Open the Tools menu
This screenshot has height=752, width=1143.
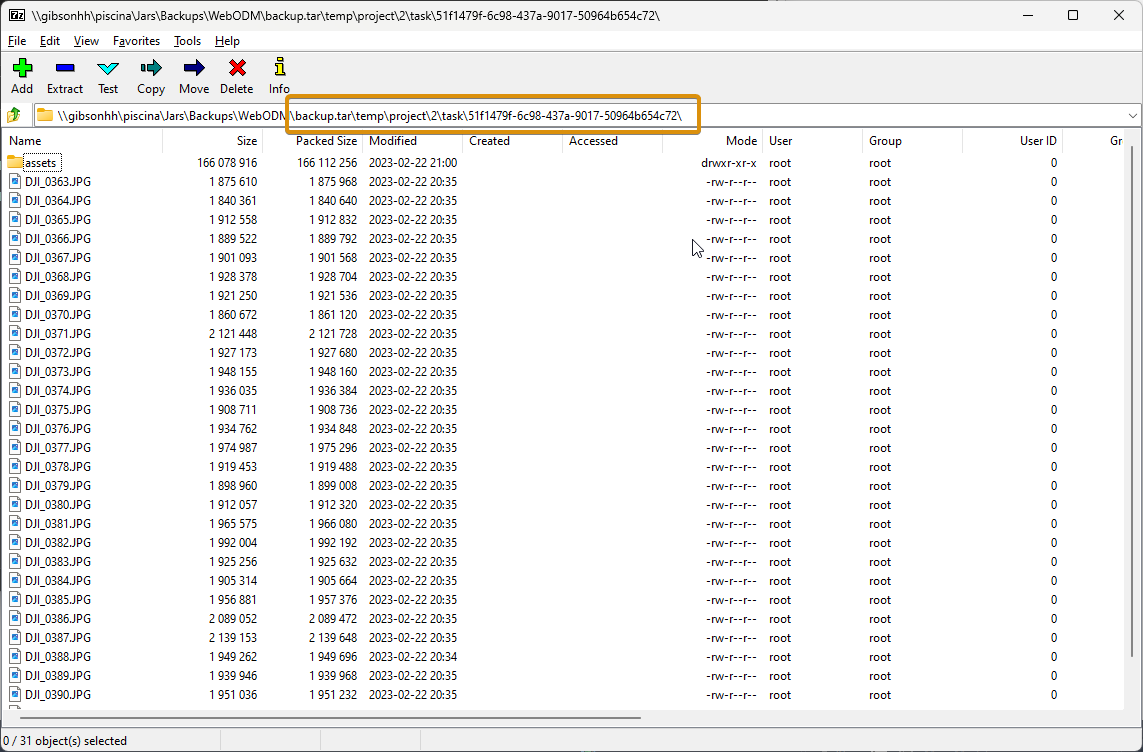[x=187, y=41]
